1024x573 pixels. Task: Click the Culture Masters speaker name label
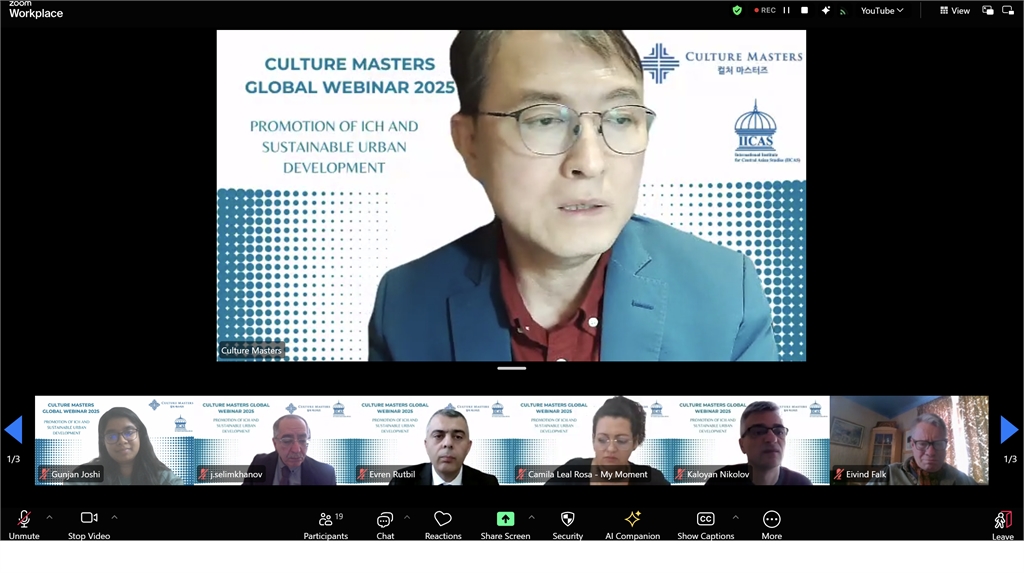pyautogui.click(x=251, y=351)
